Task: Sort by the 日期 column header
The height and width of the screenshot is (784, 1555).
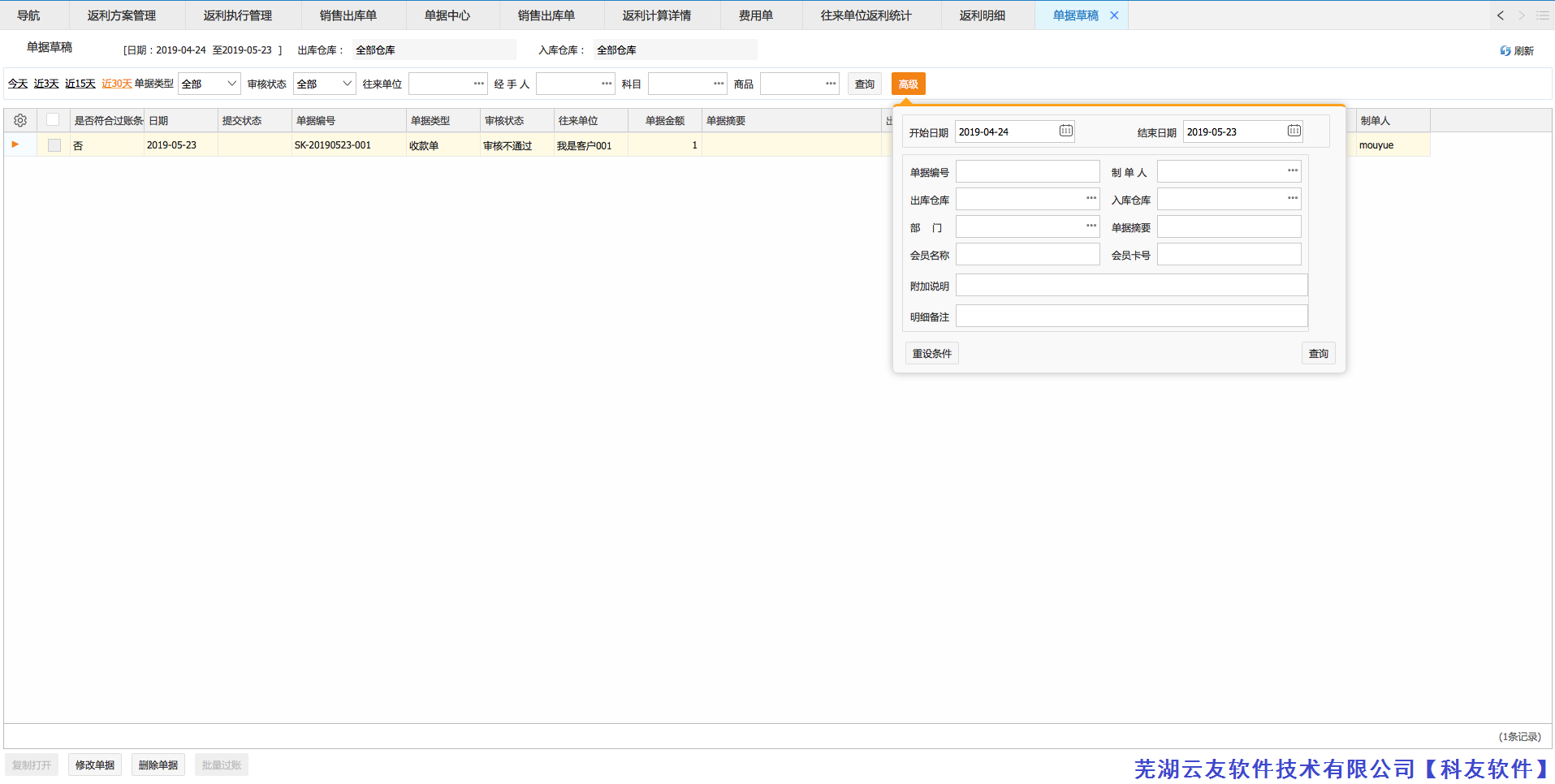Action: (181, 120)
